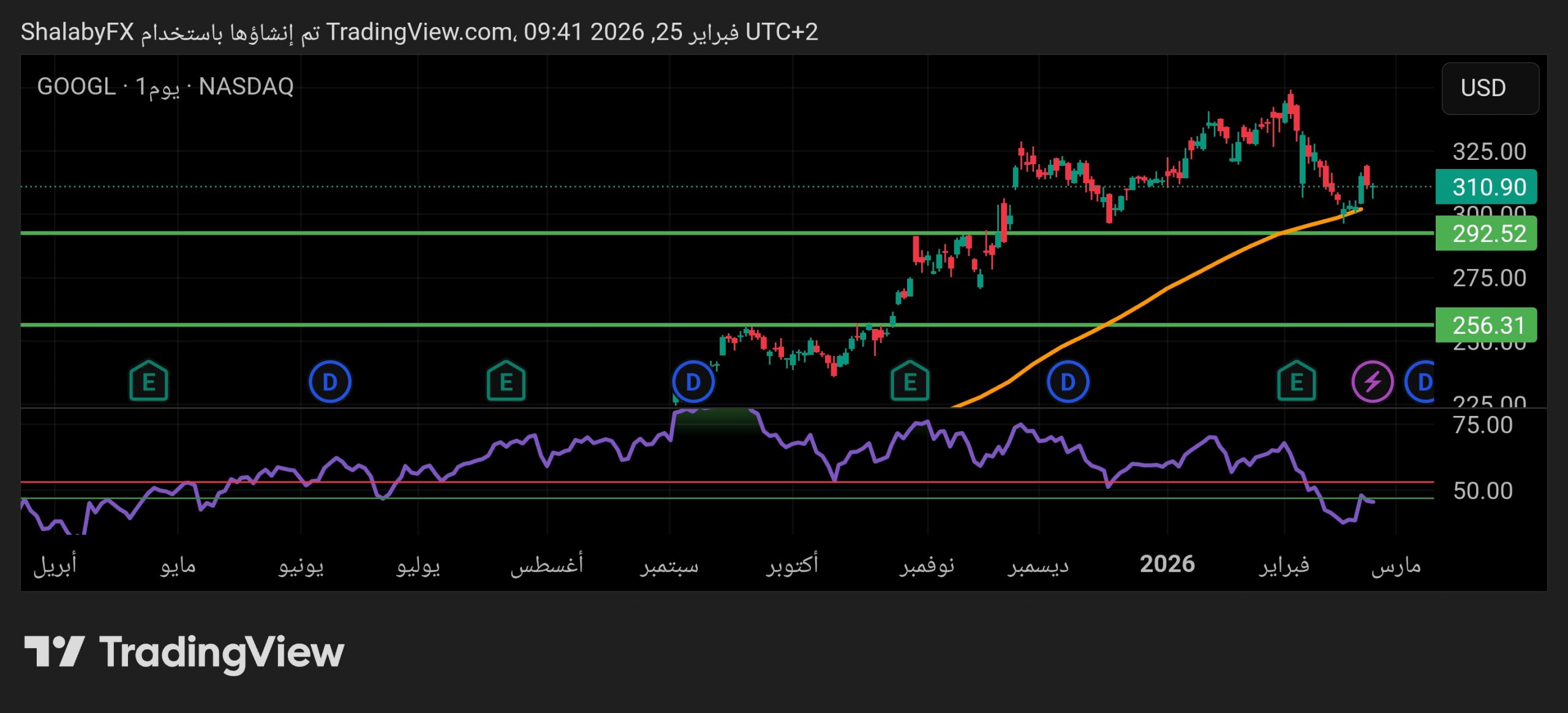Click the July earnings E marker
This screenshot has height=713, width=1568.
506,382
